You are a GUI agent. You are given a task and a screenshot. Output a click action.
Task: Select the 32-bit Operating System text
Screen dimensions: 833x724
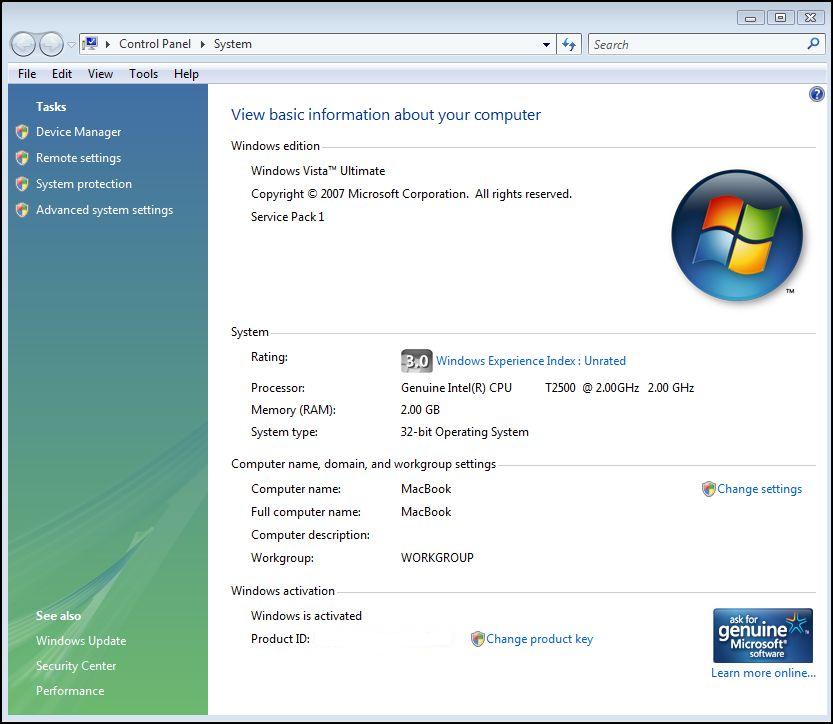[x=464, y=432]
